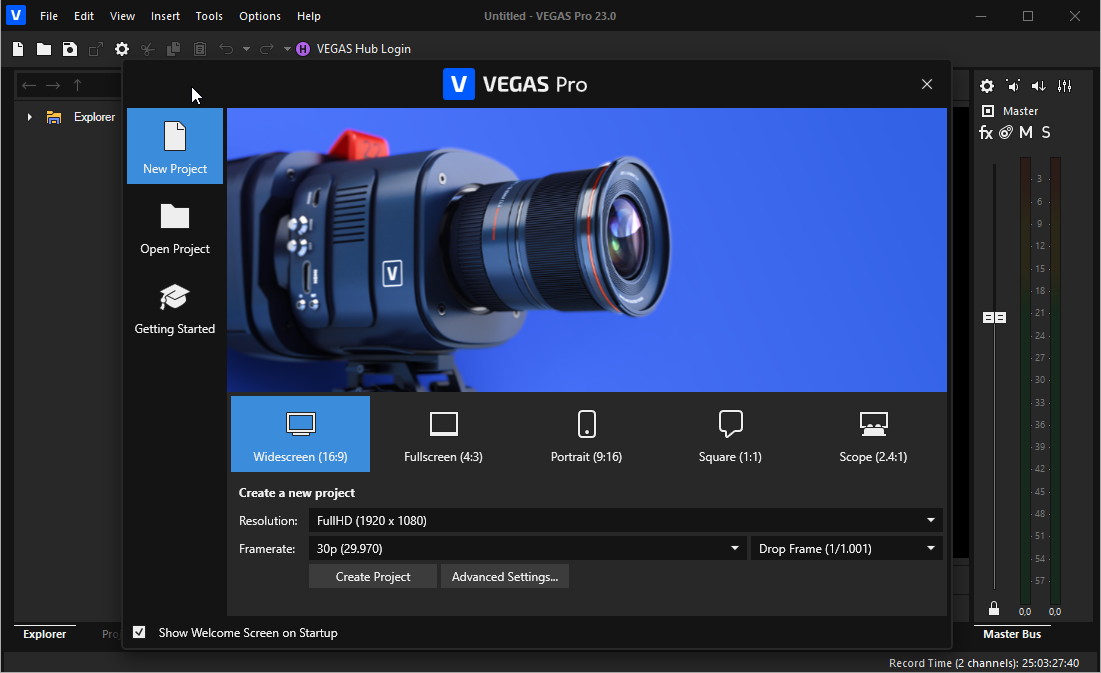Click the Master FX button
This screenshot has height=673, width=1101.
986,133
